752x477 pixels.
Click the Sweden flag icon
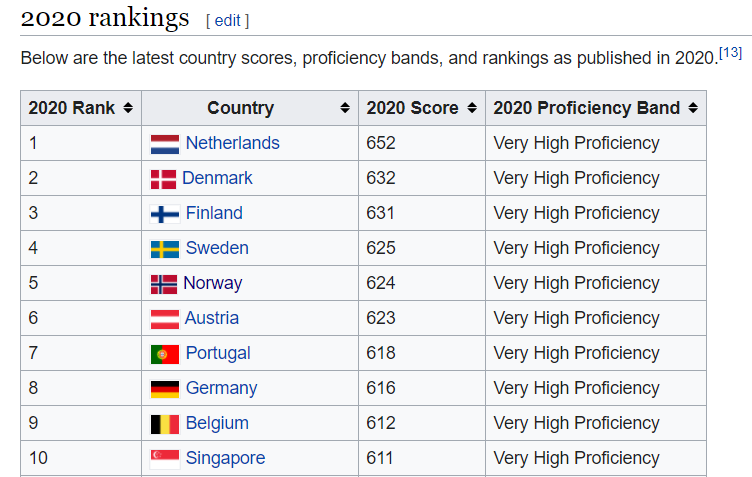pos(164,249)
